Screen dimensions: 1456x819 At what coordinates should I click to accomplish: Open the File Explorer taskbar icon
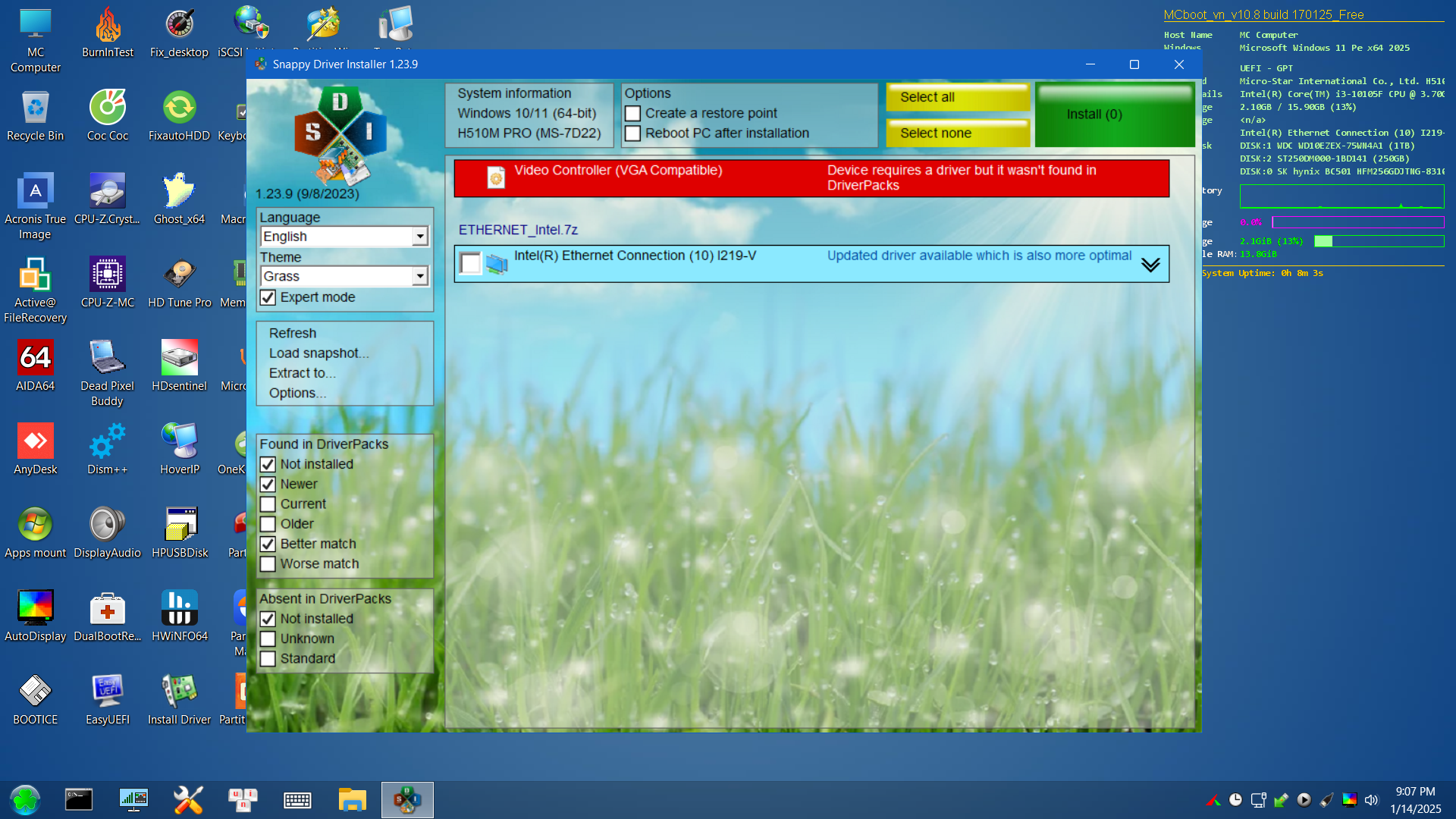pyautogui.click(x=352, y=800)
